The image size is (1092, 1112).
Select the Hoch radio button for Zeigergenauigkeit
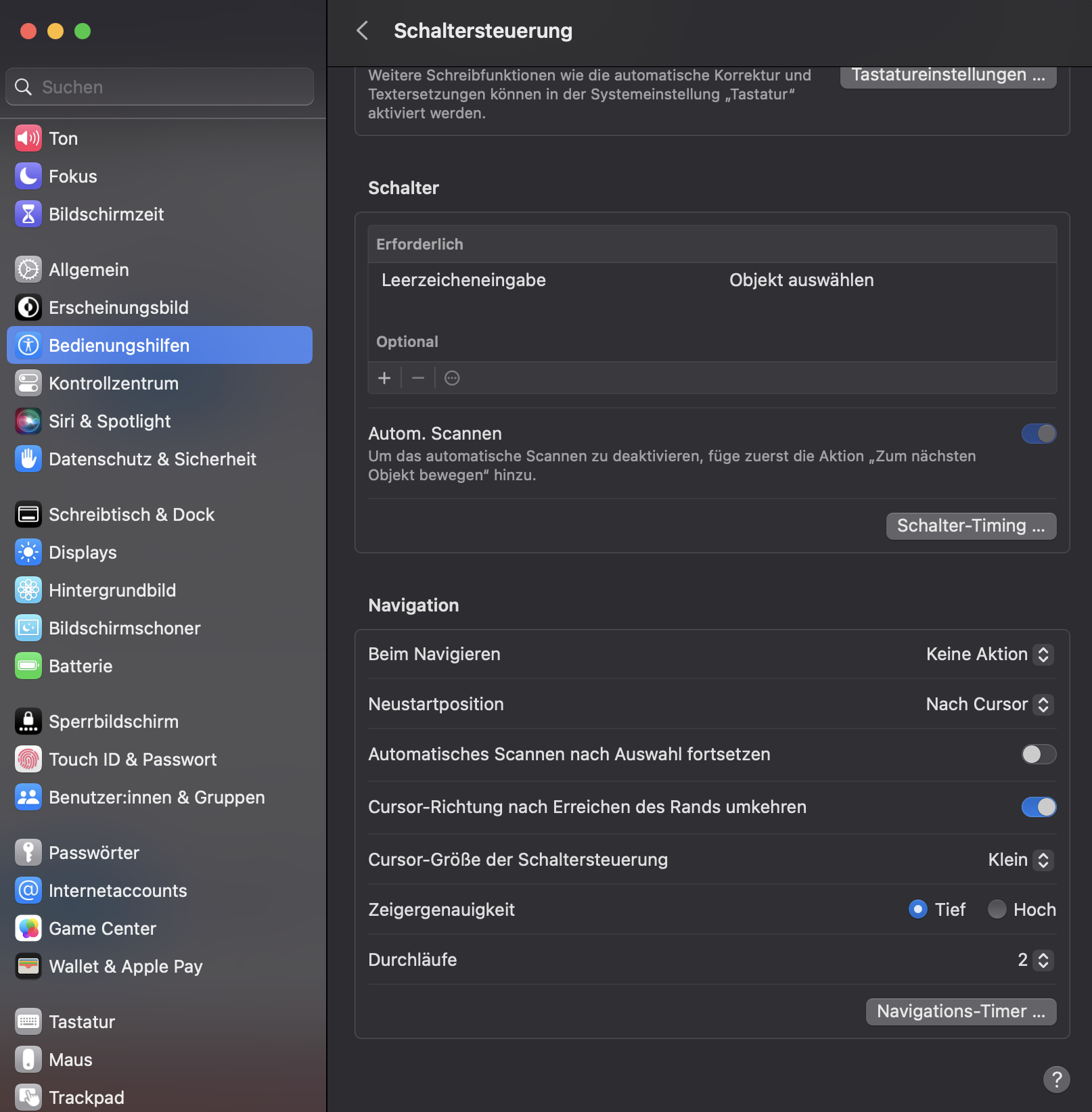(997, 910)
